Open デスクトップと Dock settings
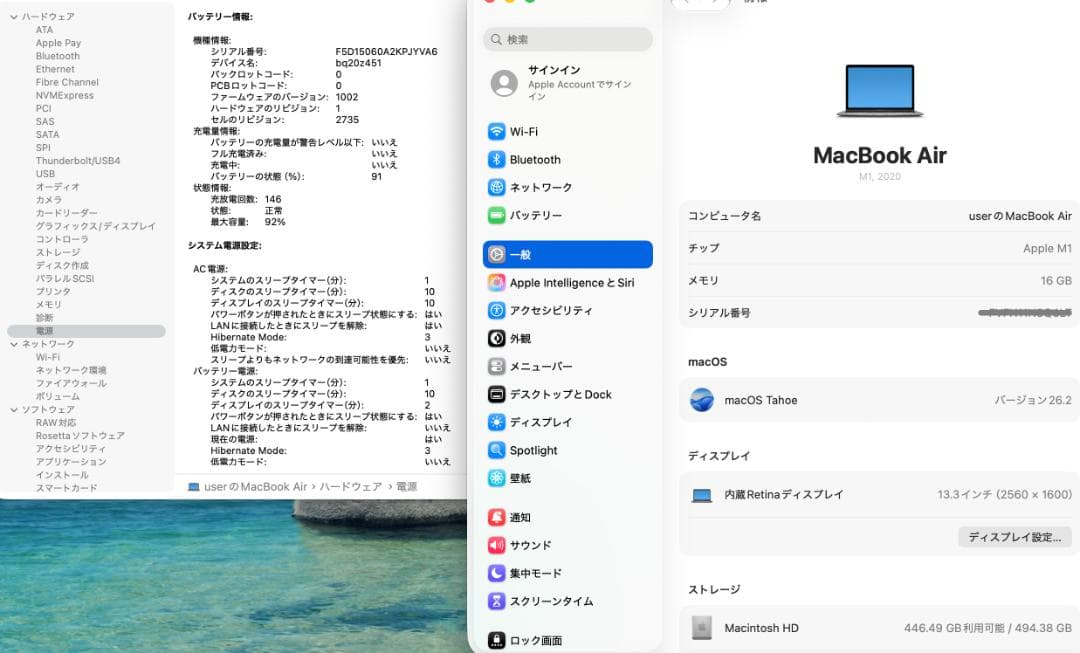The width and height of the screenshot is (1080, 653). point(496,394)
